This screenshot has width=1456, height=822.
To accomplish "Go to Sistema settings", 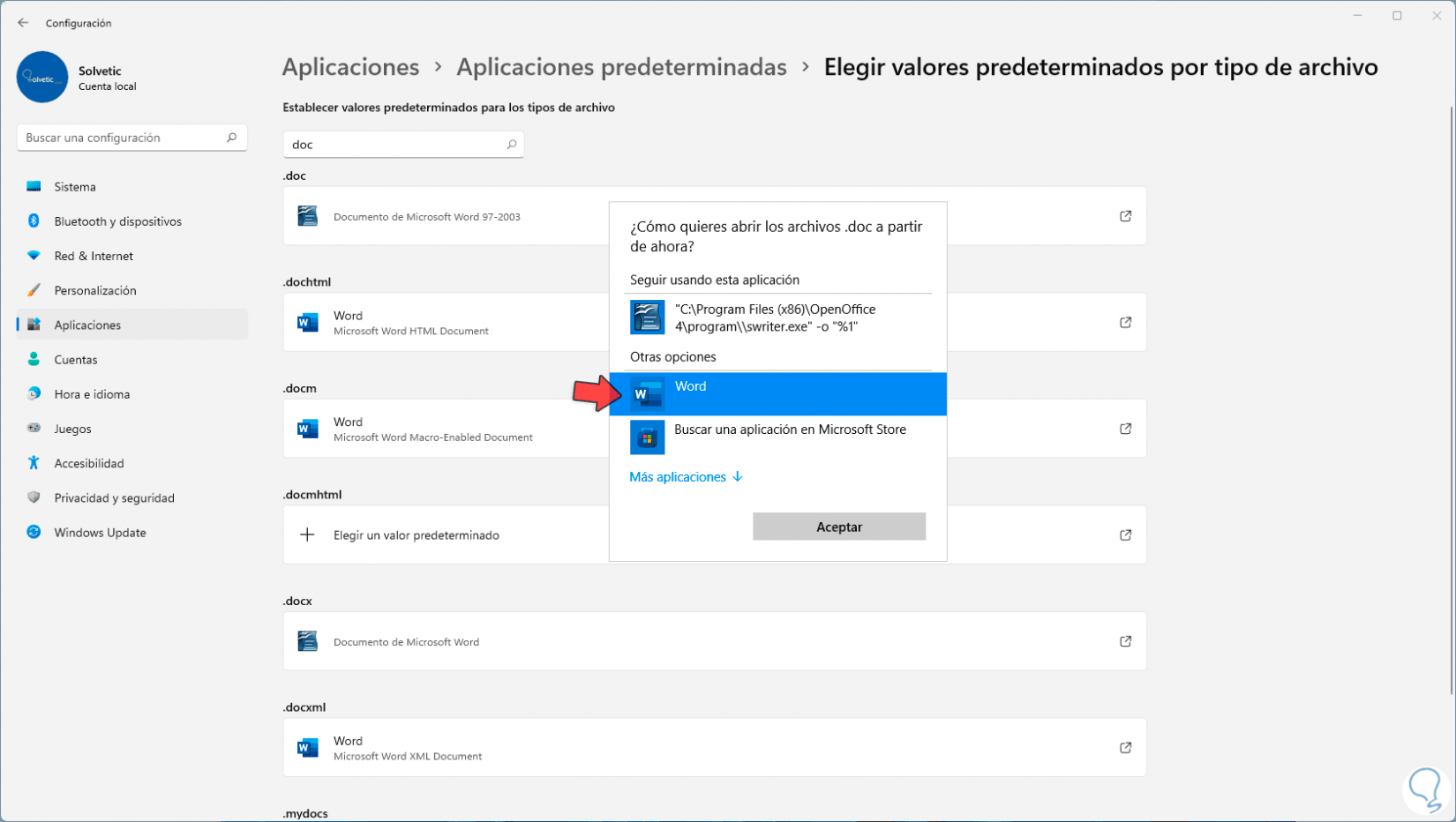I will click(x=132, y=186).
